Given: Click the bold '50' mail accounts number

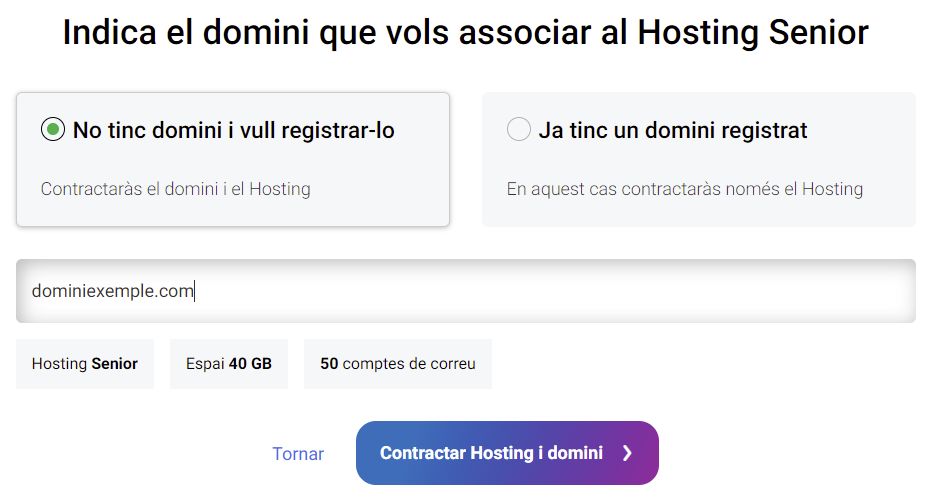Looking at the screenshot, I should point(329,364).
